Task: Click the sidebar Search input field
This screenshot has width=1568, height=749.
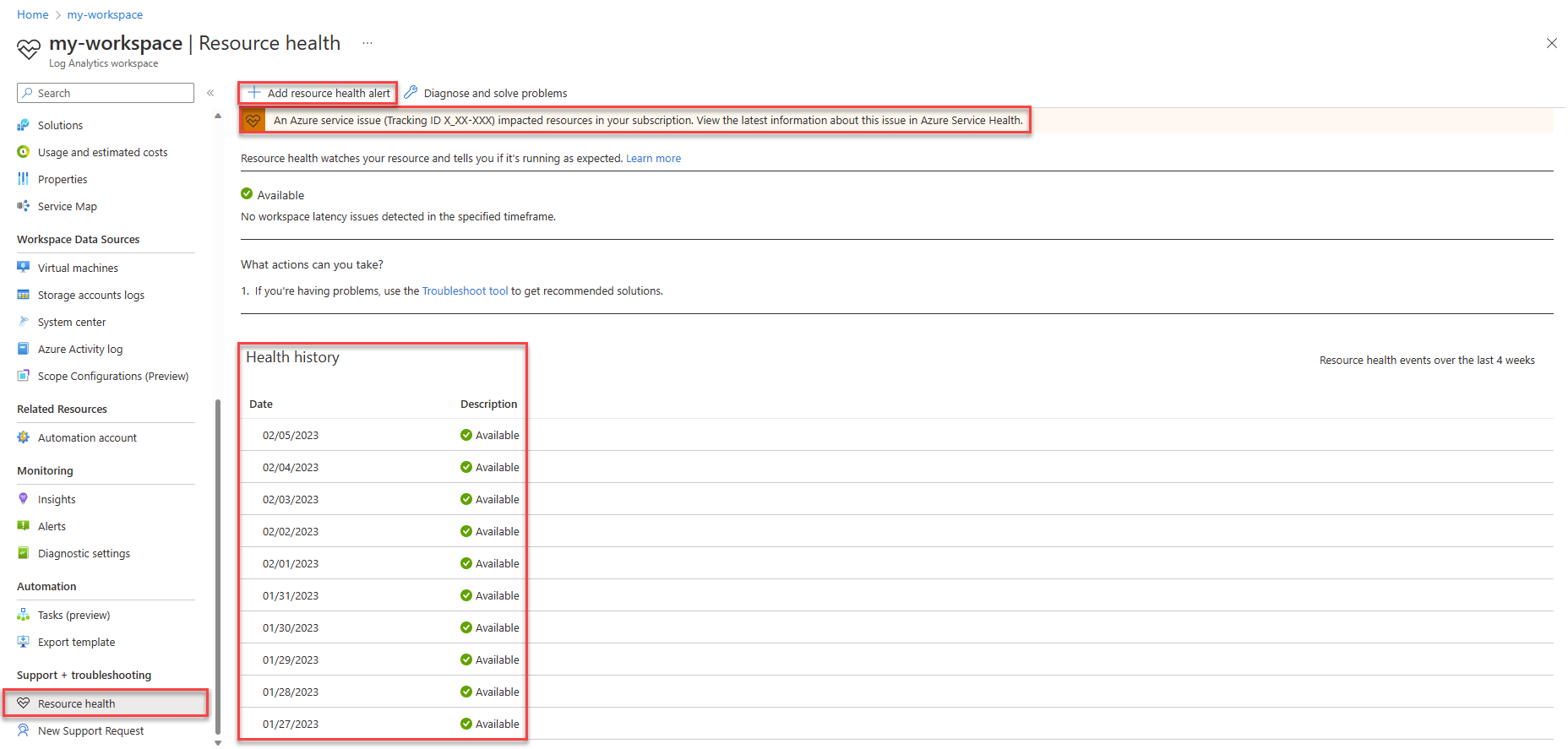Action: [x=106, y=93]
